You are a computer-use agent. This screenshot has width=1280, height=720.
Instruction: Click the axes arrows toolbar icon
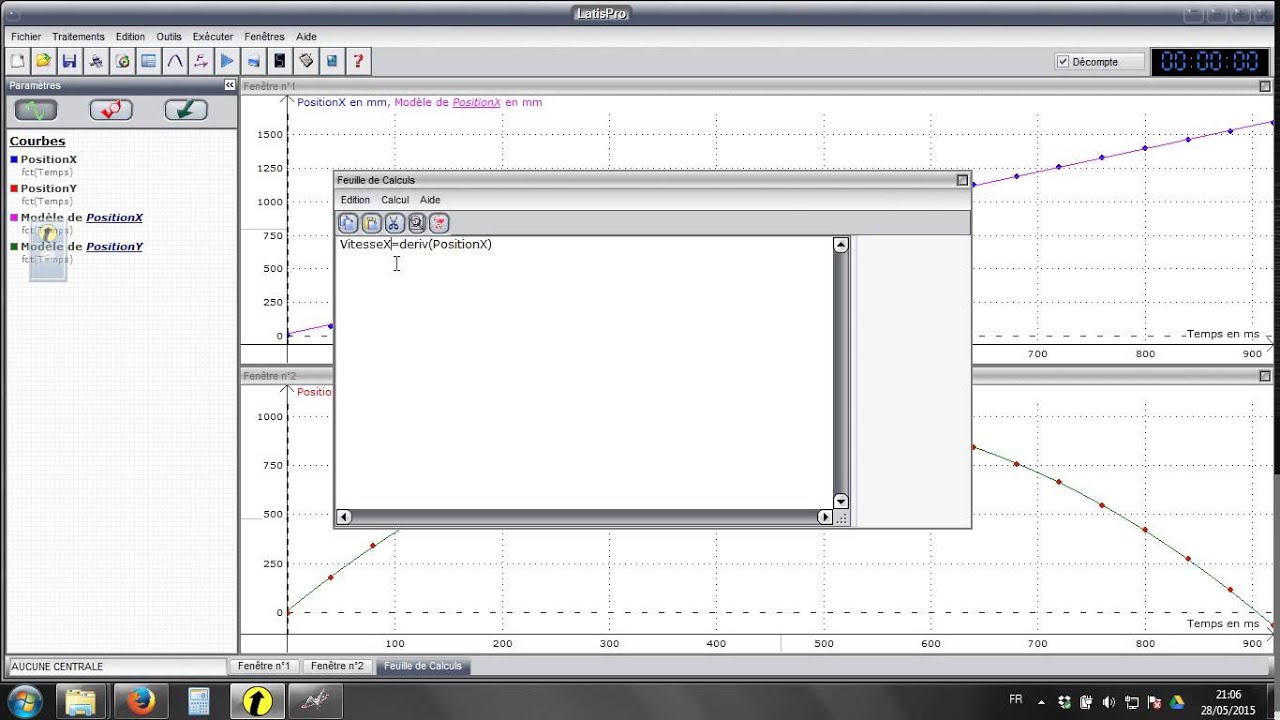tap(201, 61)
